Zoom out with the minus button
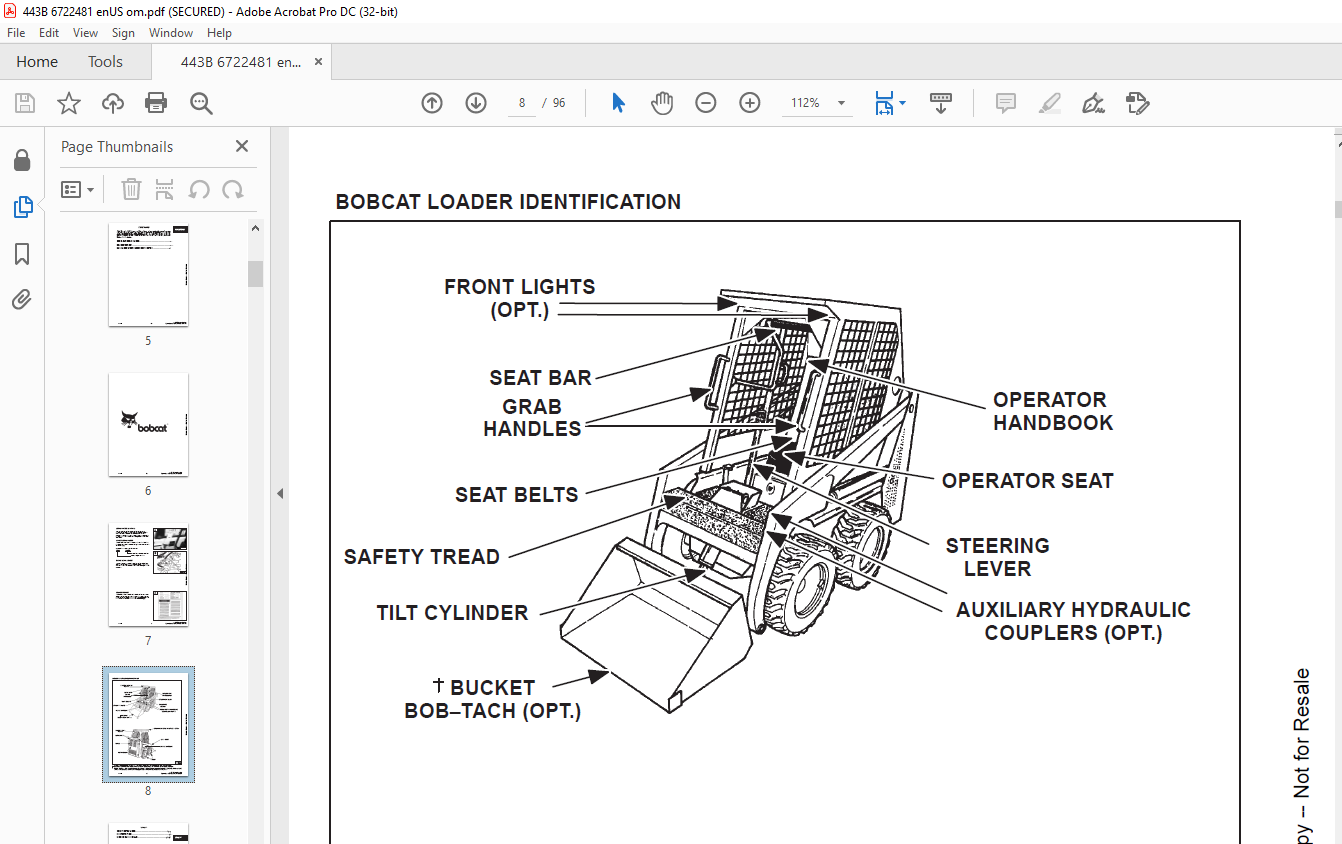This screenshot has height=844, width=1342. [x=706, y=103]
